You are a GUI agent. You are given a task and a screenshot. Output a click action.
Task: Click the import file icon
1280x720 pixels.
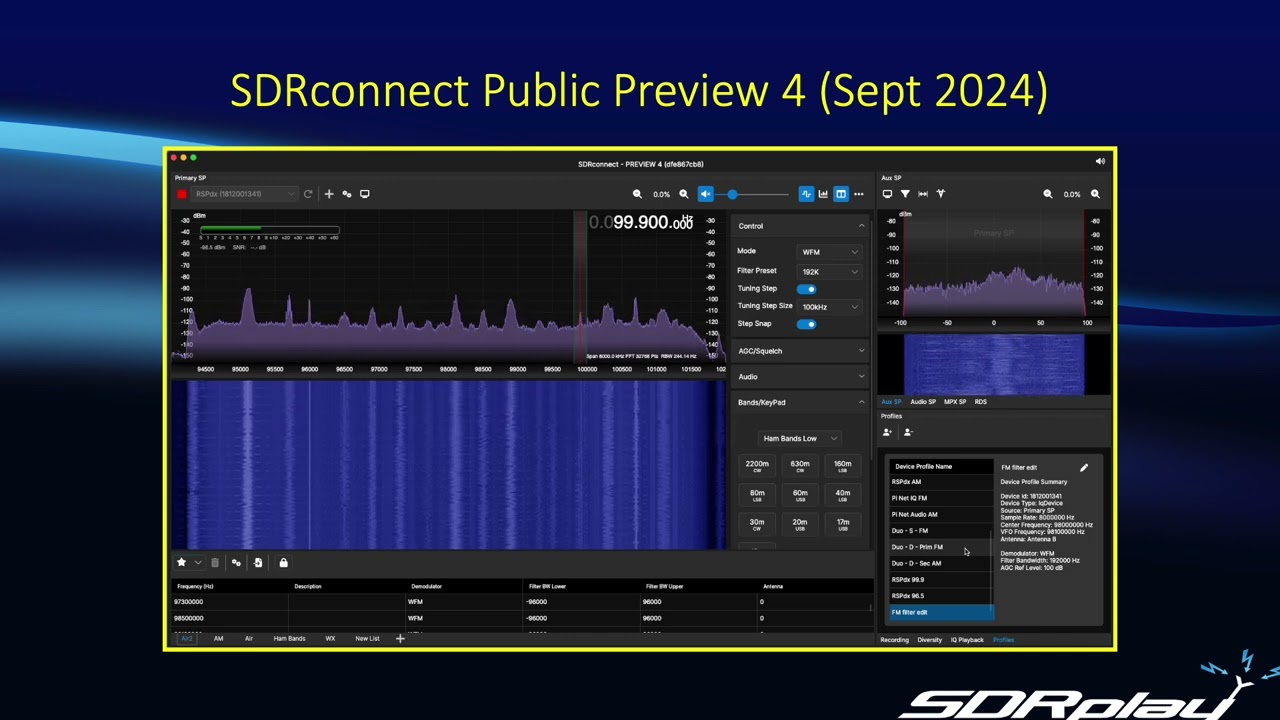point(258,563)
